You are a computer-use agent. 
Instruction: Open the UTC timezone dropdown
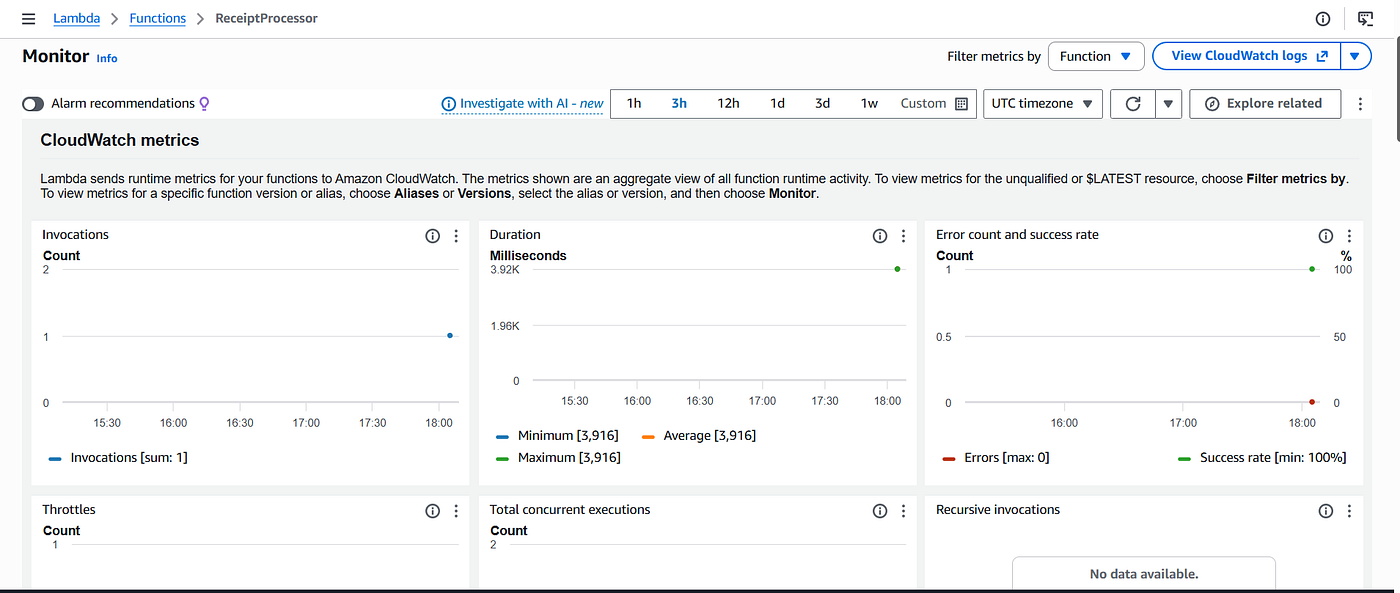[x=1042, y=103]
